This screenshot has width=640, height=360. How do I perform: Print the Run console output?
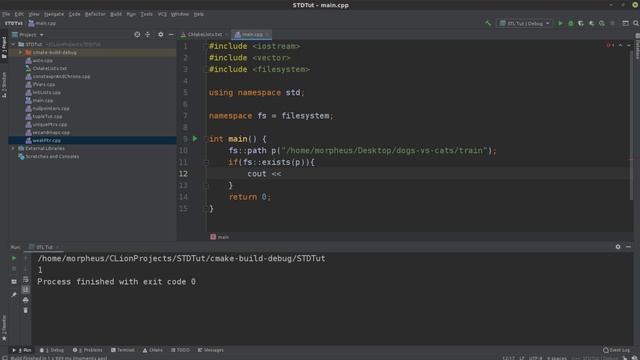coord(26,300)
